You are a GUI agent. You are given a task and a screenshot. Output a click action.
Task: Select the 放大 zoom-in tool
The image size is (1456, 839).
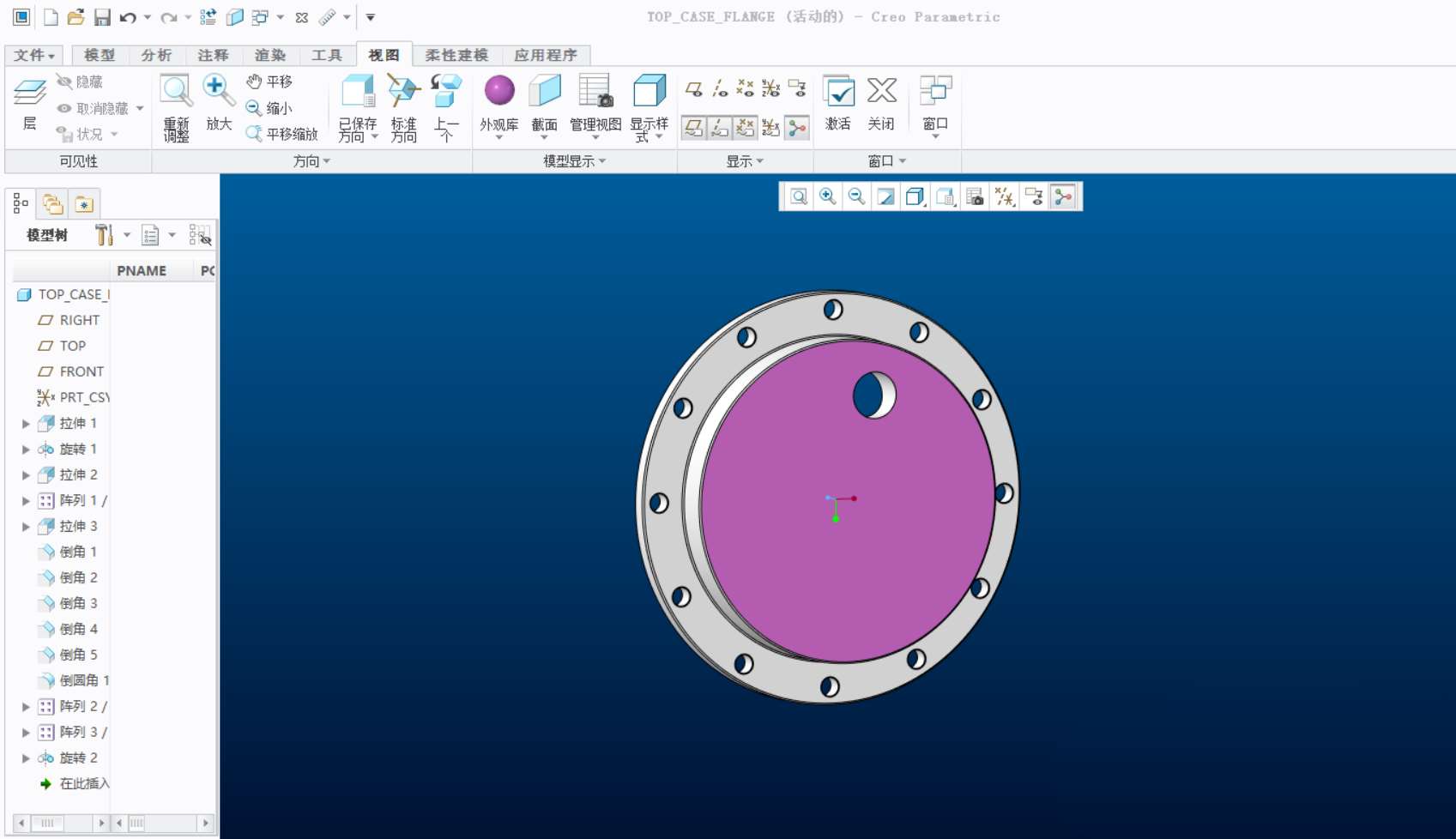(218, 103)
